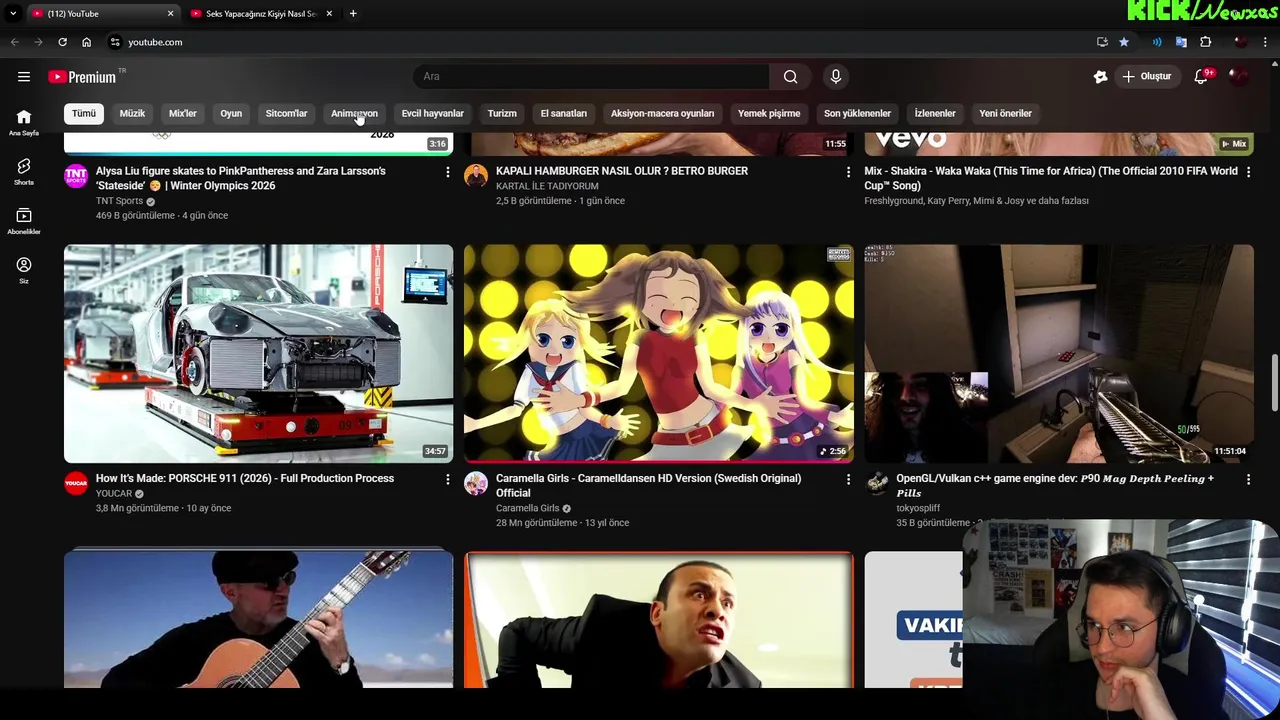The height and width of the screenshot is (720, 1280).
Task: Open options for Alysa Liu video
Action: pyautogui.click(x=447, y=172)
